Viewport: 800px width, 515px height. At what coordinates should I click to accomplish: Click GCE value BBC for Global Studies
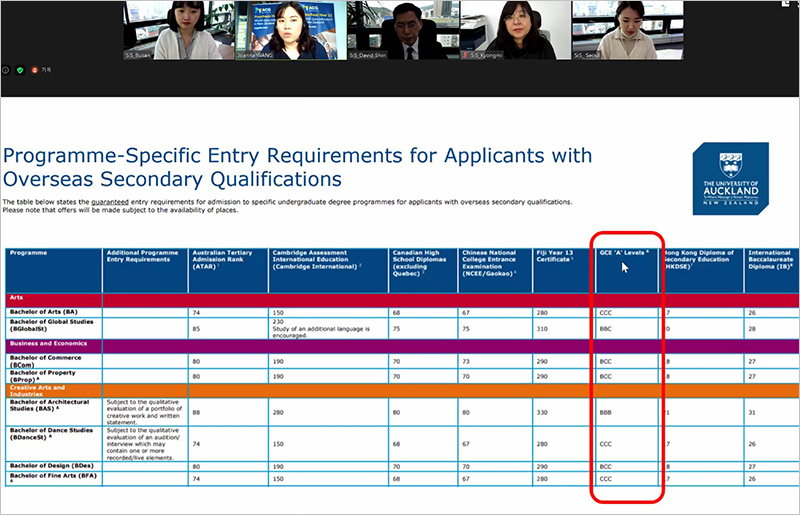coord(605,329)
